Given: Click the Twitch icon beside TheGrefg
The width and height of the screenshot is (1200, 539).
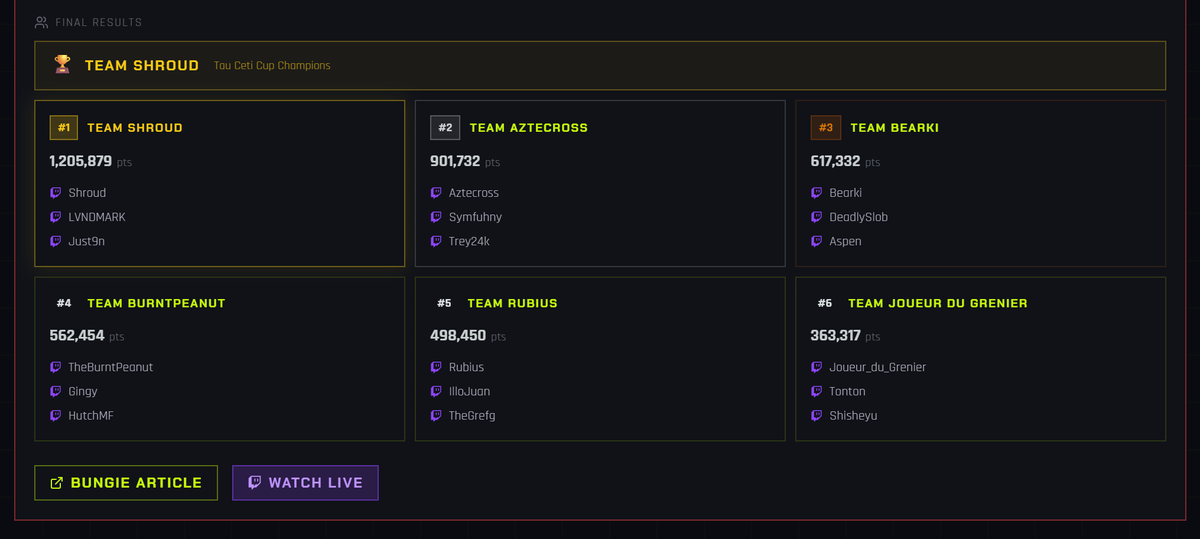Looking at the screenshot, I should click(x=436, y=415).
